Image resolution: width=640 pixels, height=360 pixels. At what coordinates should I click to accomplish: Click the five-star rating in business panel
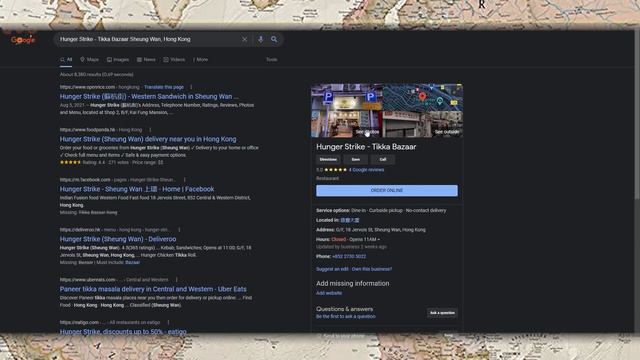(x=335, y=170)
